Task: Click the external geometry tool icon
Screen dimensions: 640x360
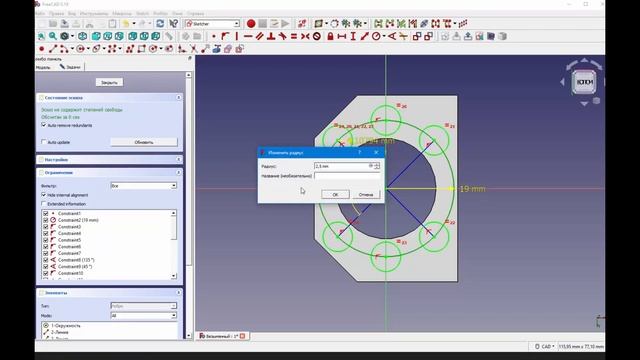Action: (x=216, y=49)
